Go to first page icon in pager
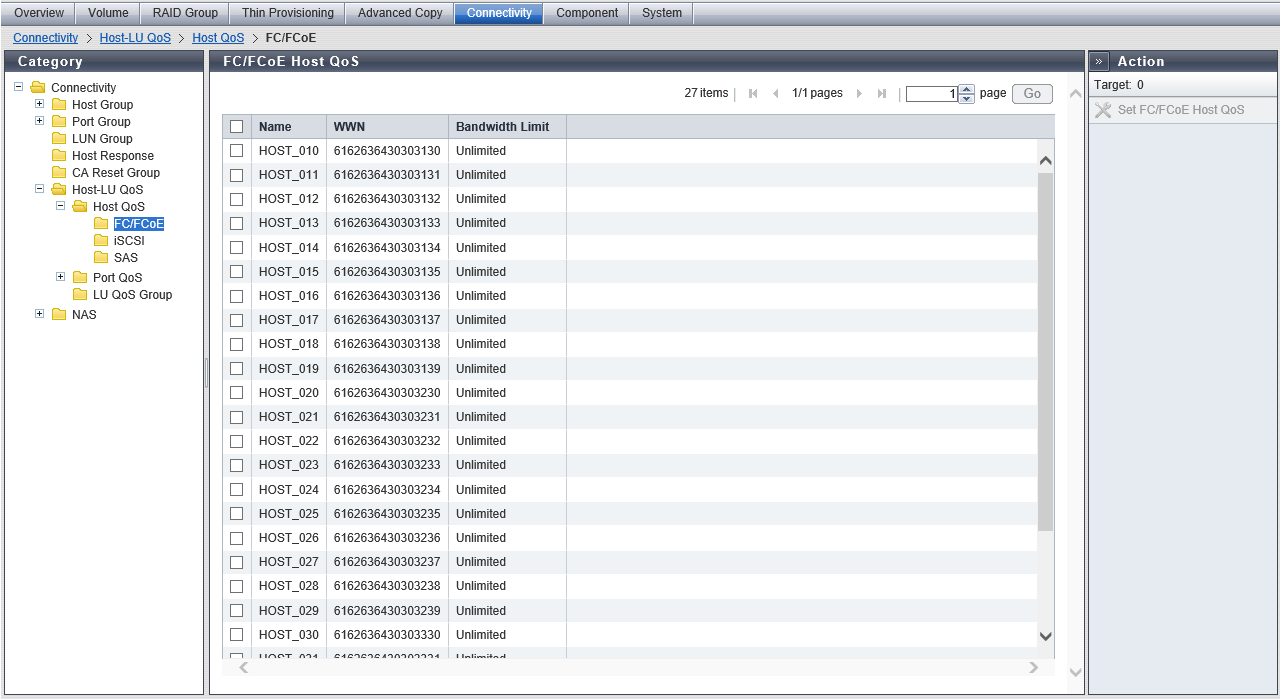This screenshot has height=699, width=1280. [753, 94]
